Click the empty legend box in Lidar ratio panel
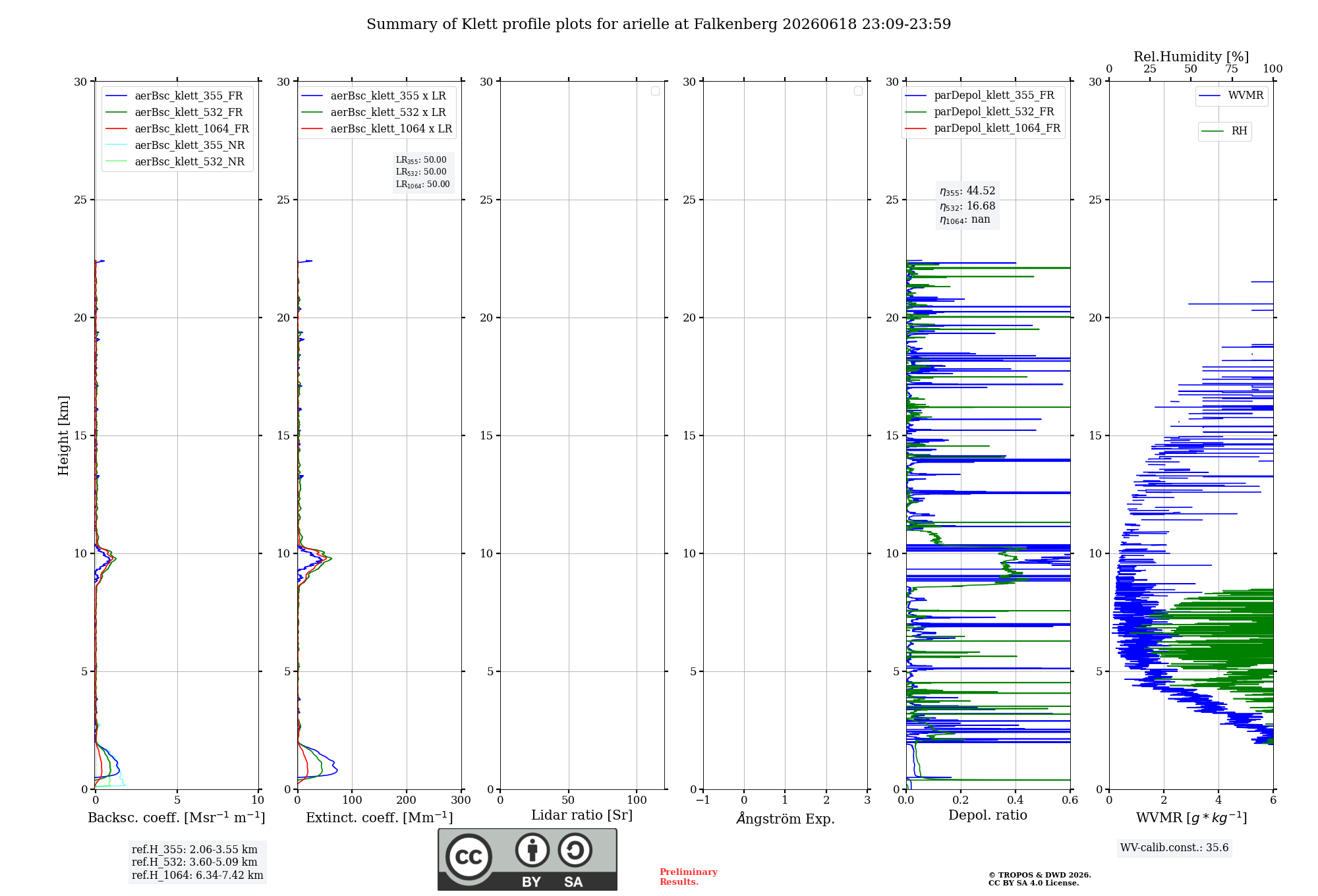 655,91
